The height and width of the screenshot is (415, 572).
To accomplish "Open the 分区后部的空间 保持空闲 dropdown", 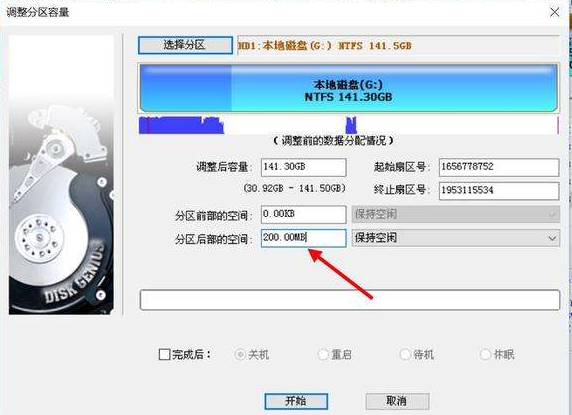I will (456, 238).
